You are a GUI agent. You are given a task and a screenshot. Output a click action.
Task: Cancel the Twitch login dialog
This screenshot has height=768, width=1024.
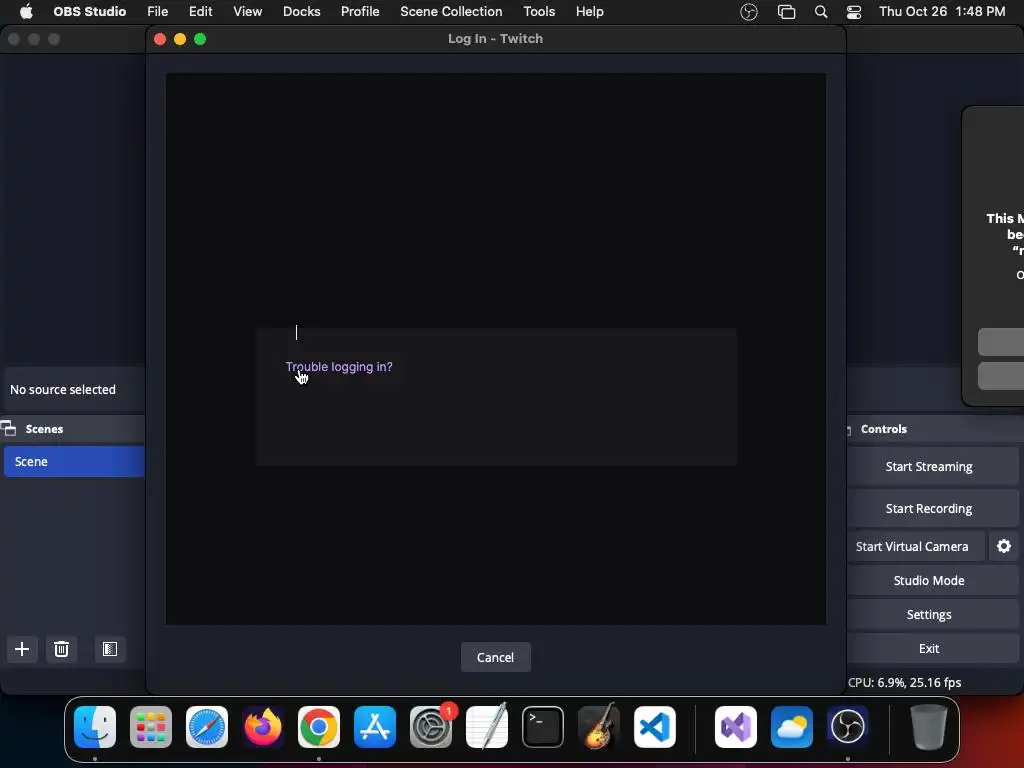coord(496,657)
